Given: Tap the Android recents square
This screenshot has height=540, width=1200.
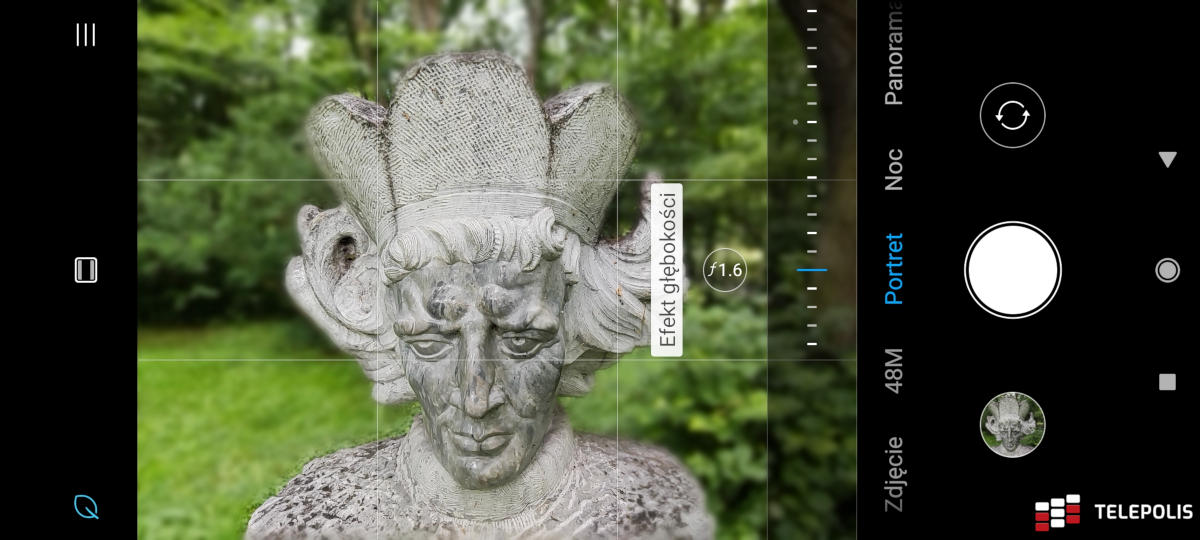Looking at the screenshot, I should click(1167, 381).
